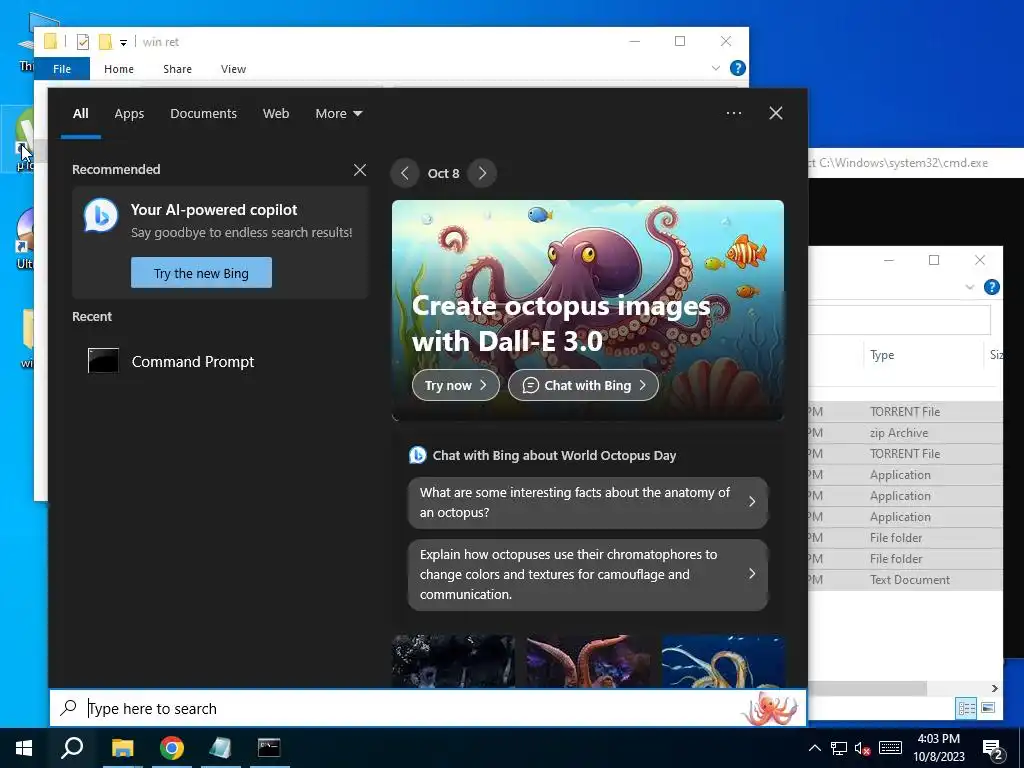
Task: Select the chromatophores camouflage question
Action: coord(588,575)
